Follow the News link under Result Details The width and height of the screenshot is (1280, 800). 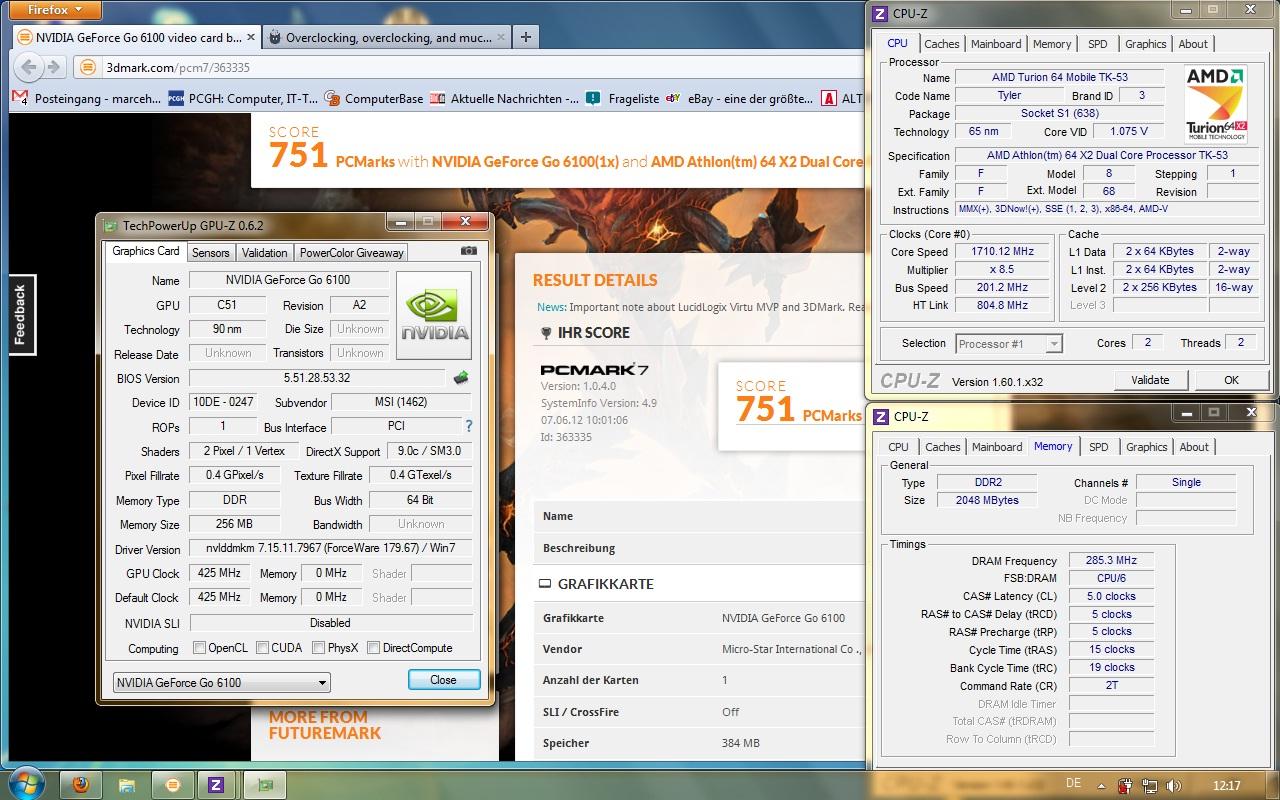[550, 307]
